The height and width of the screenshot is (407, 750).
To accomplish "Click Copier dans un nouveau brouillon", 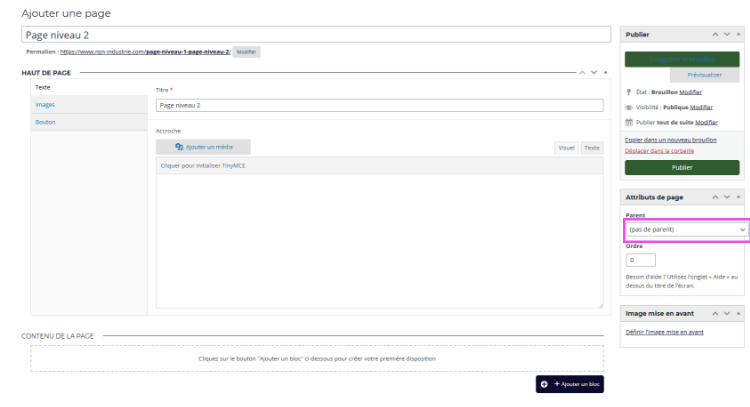I will pyautogui.click(x=671, y=140).
